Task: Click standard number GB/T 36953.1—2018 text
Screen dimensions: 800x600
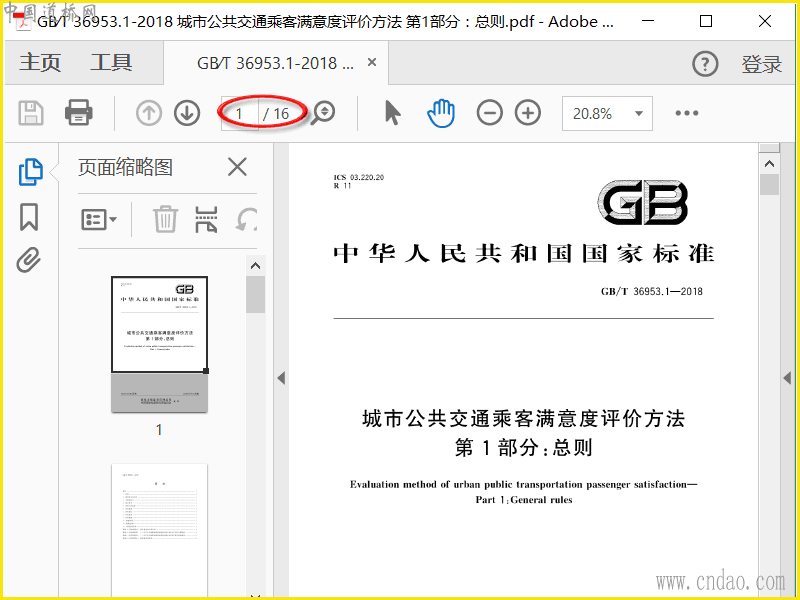Action: click(x=652, y=291)
